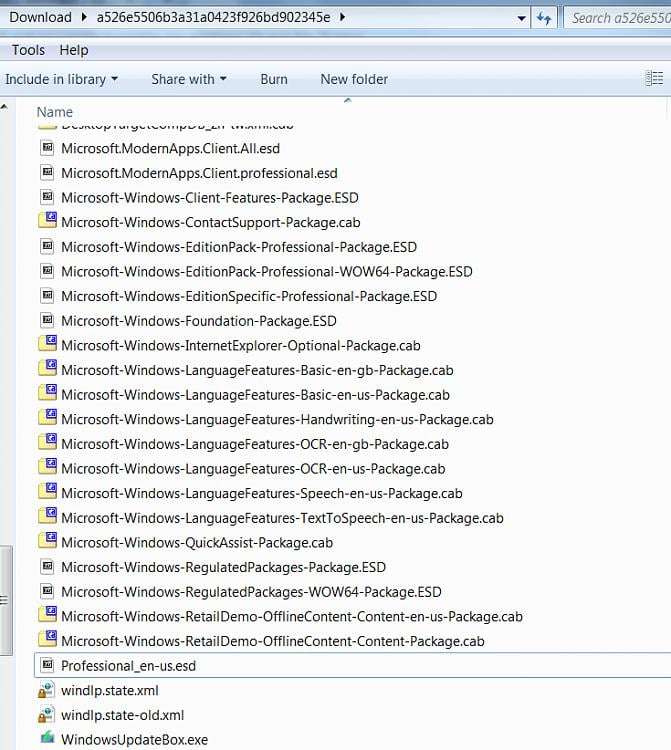671x750 pixels.
Task: Select Microsoft.ModernApps.Client.professional.esd file name
Action: [x=199, y=173]
